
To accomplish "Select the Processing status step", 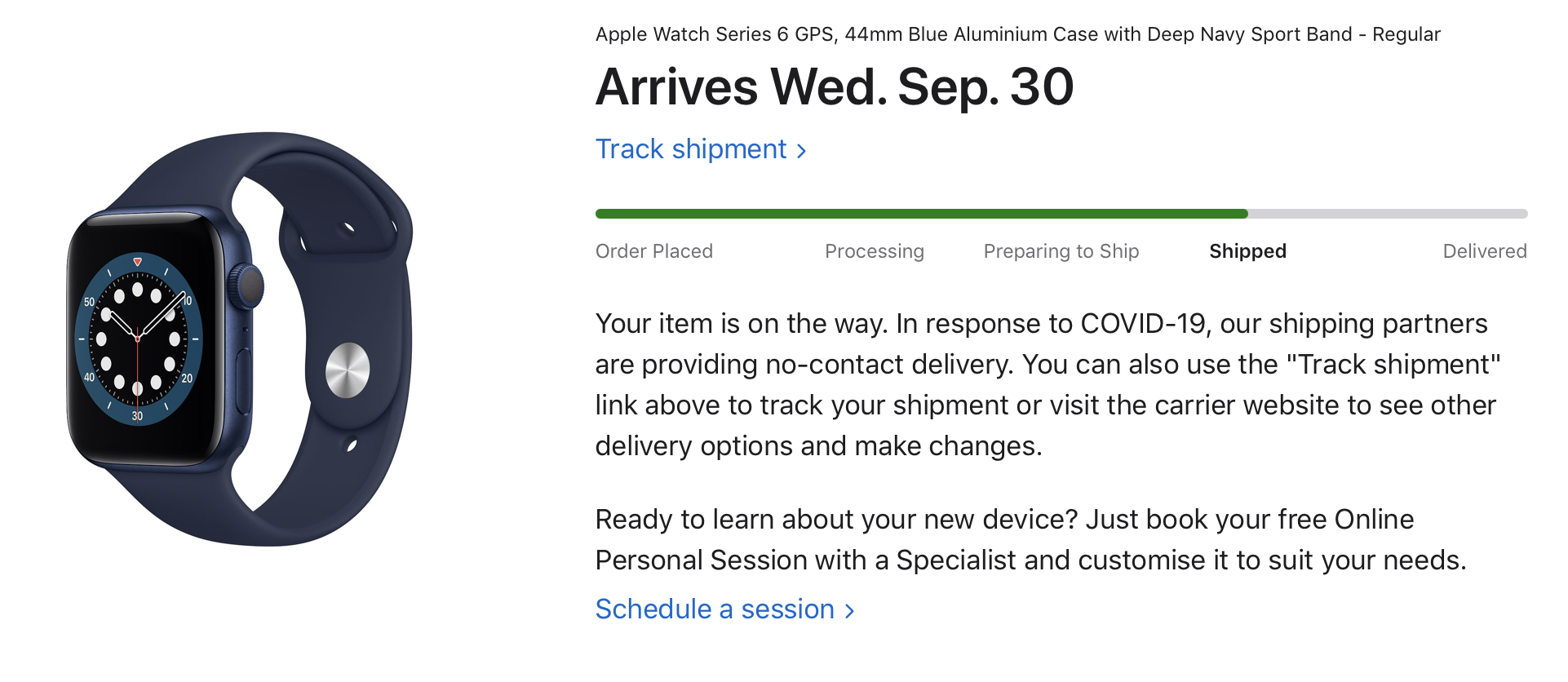I will (x=874, y=251).
